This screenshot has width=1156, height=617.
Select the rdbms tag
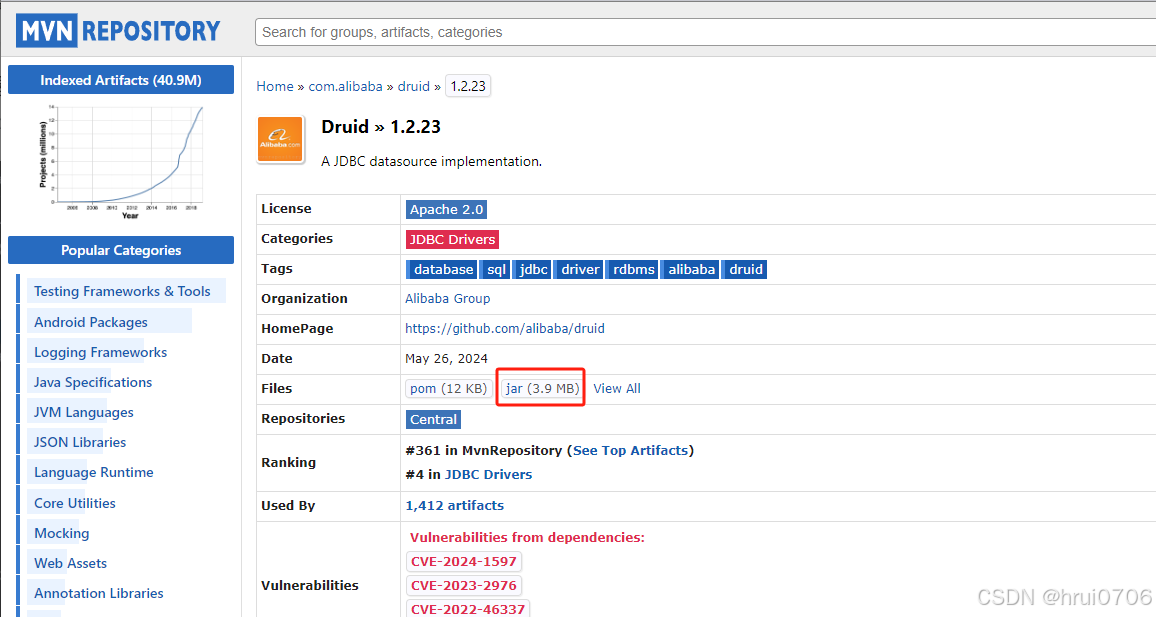click(x=633, y=270)
